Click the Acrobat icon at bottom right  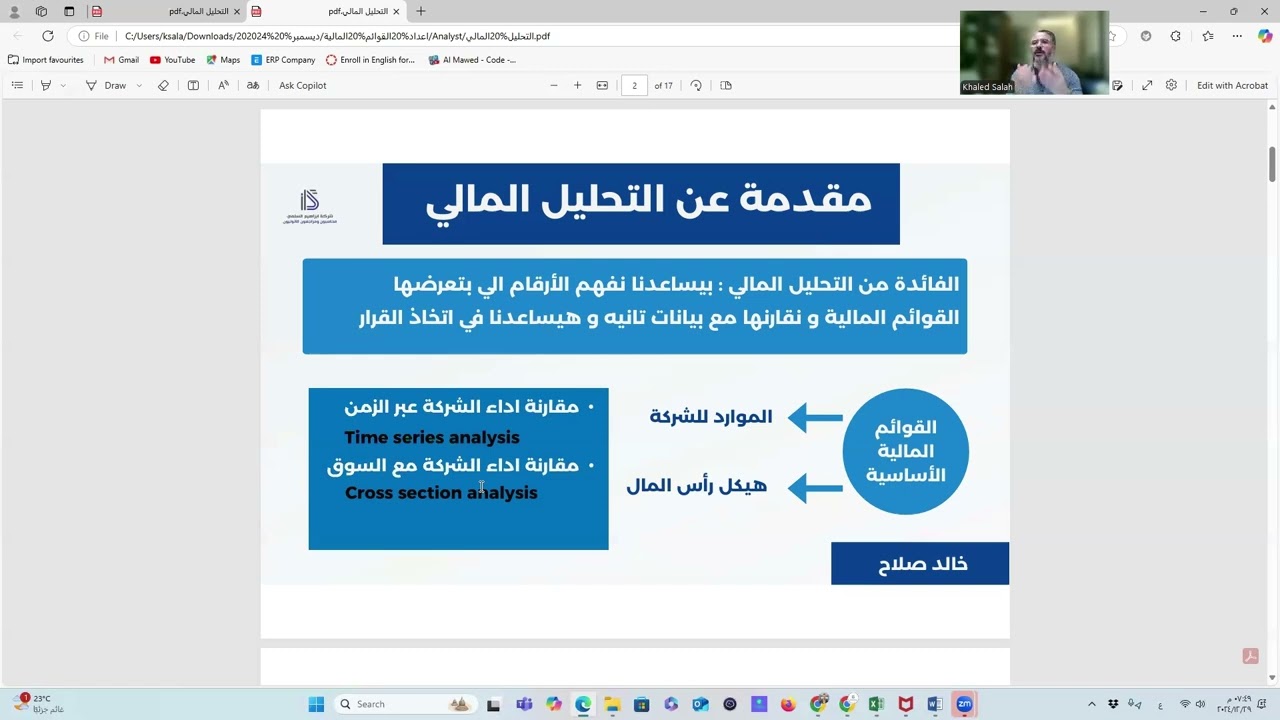point(1250,656)
